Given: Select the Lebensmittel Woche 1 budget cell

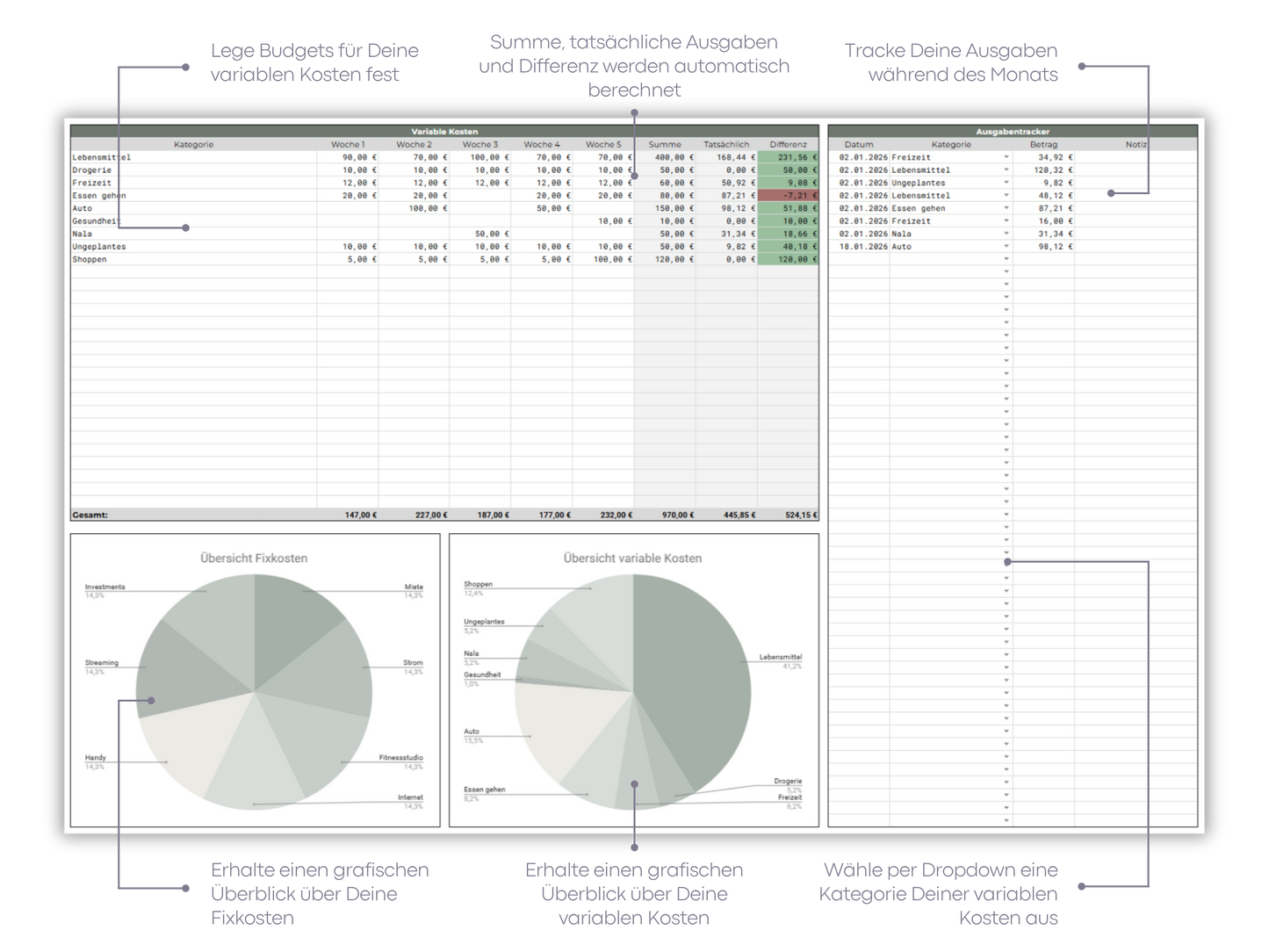Looking at the screenshot, I should 348,157.
